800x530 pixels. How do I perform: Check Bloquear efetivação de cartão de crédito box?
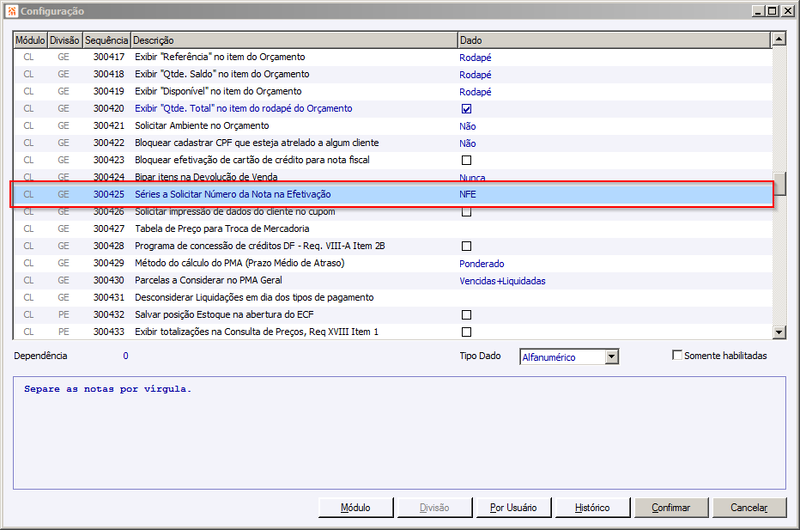(466, 160)
